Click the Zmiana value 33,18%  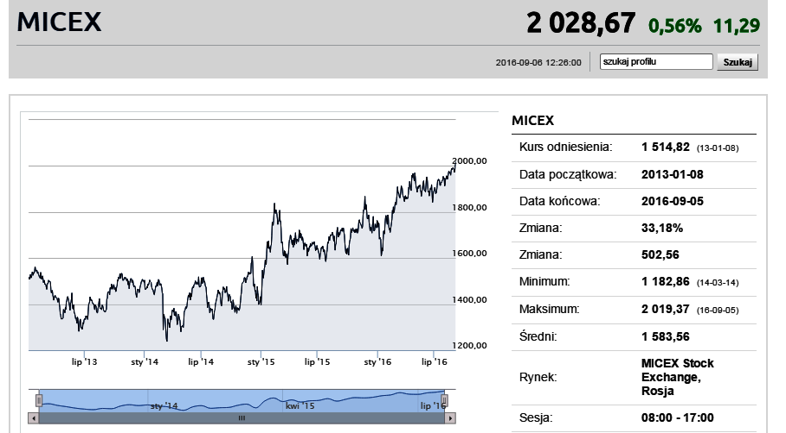tap(662, 228)
